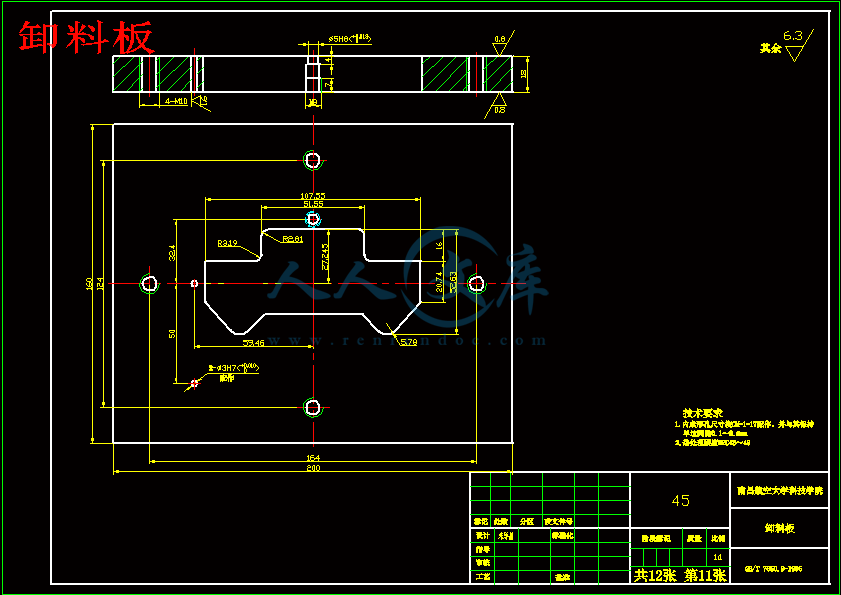Screen dimensions: 841x595
Task: Select the 6.3 surface roughness symbol
Action: [793, 43]
